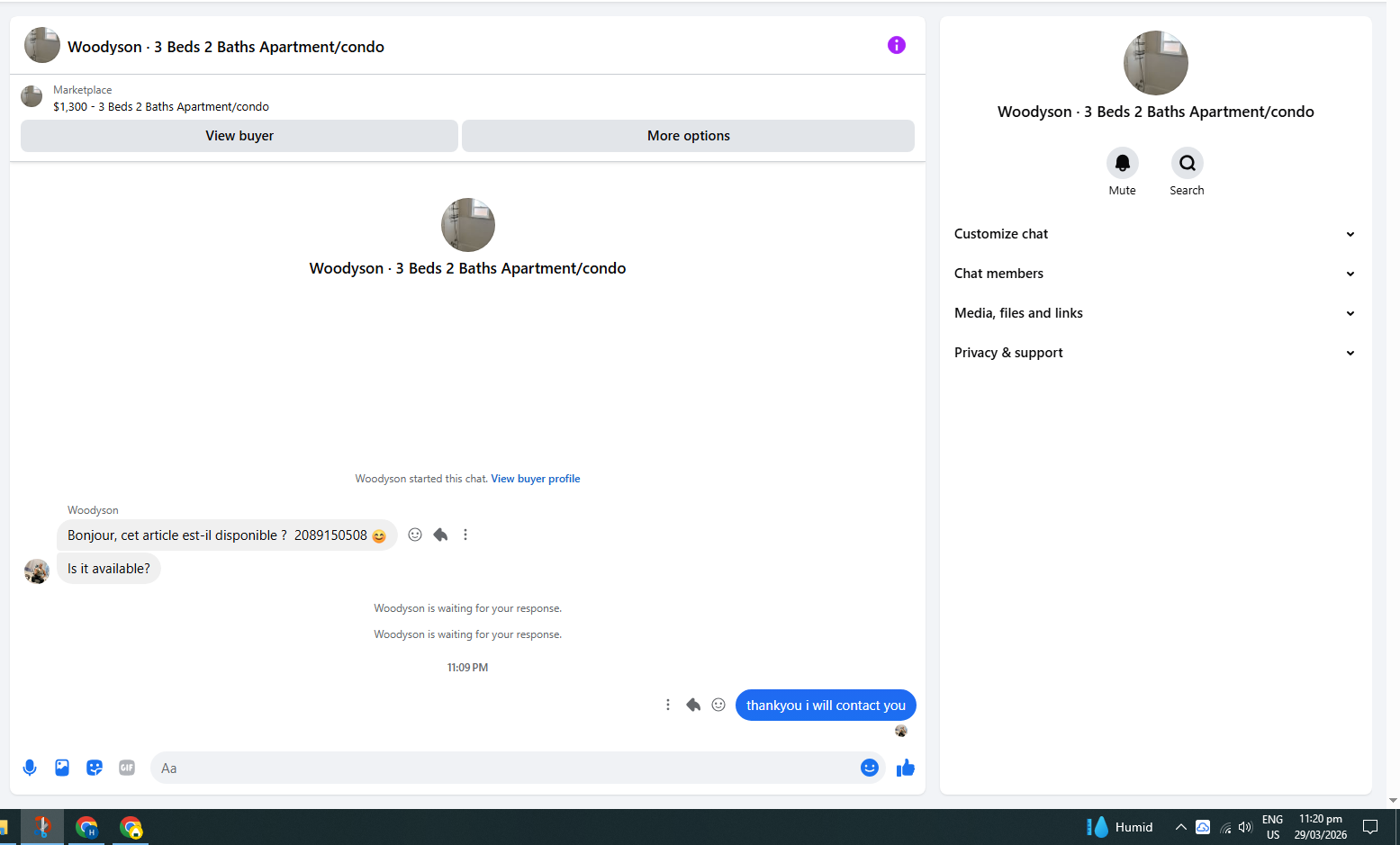Click right panel title 'Woodyson · 3 Beds 2 Baths'
The image size is (1400, 845).
[1156, 112]
